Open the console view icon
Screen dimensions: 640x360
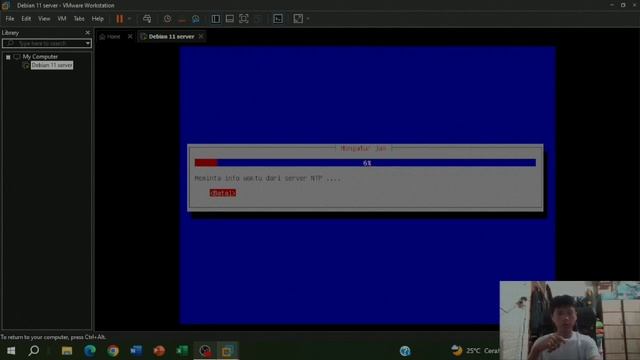tap(278, 19)
